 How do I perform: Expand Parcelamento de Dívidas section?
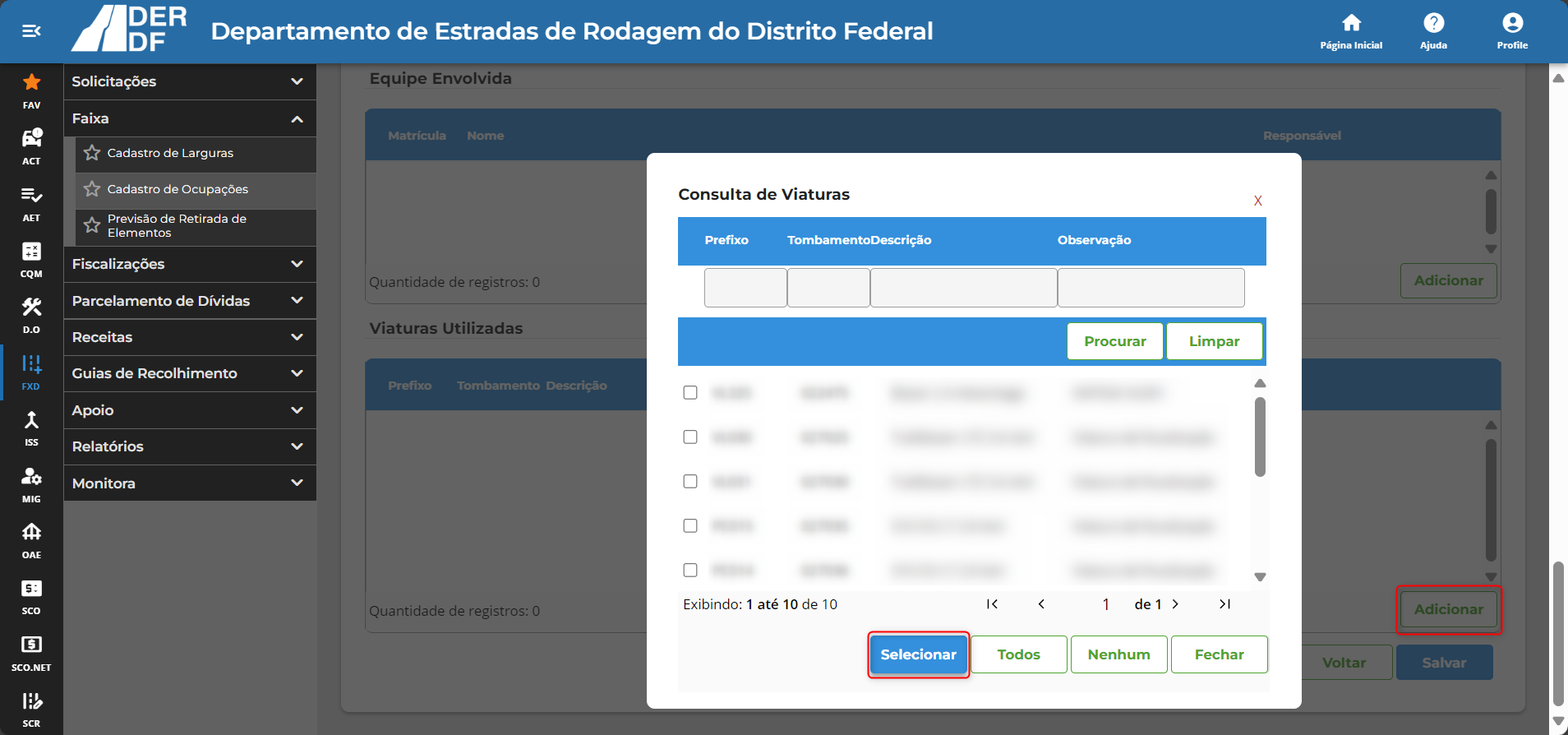coord(190,301)
